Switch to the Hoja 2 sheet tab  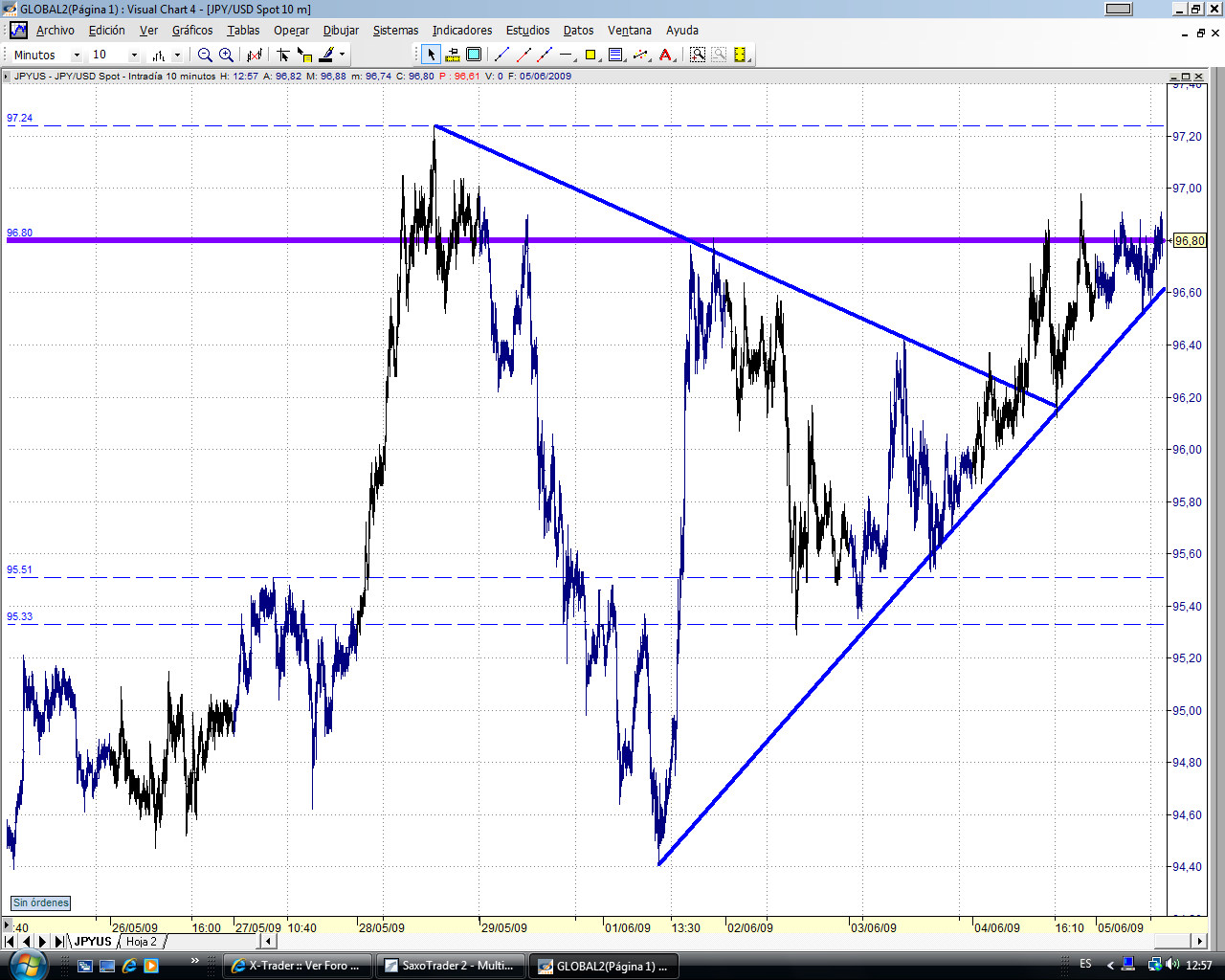pos(142,942)
